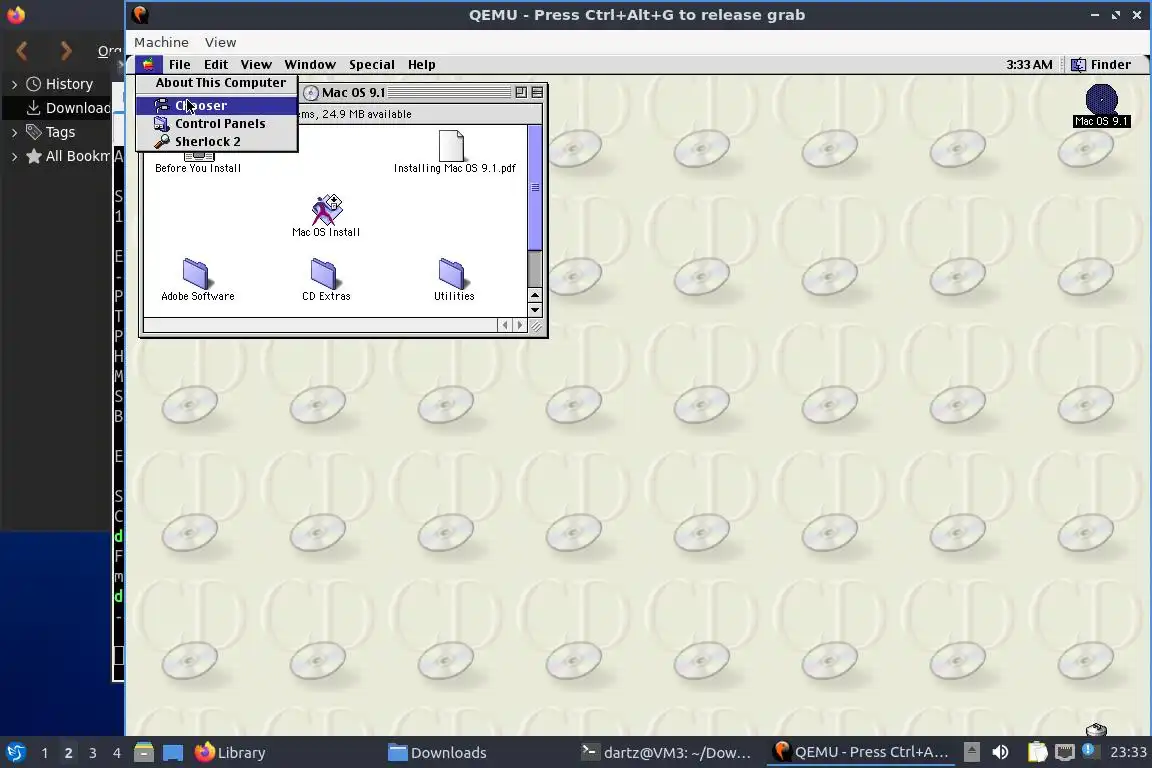
Task: Click the vertical scrollbar thumb in Finder window
Action: [535, 187]
